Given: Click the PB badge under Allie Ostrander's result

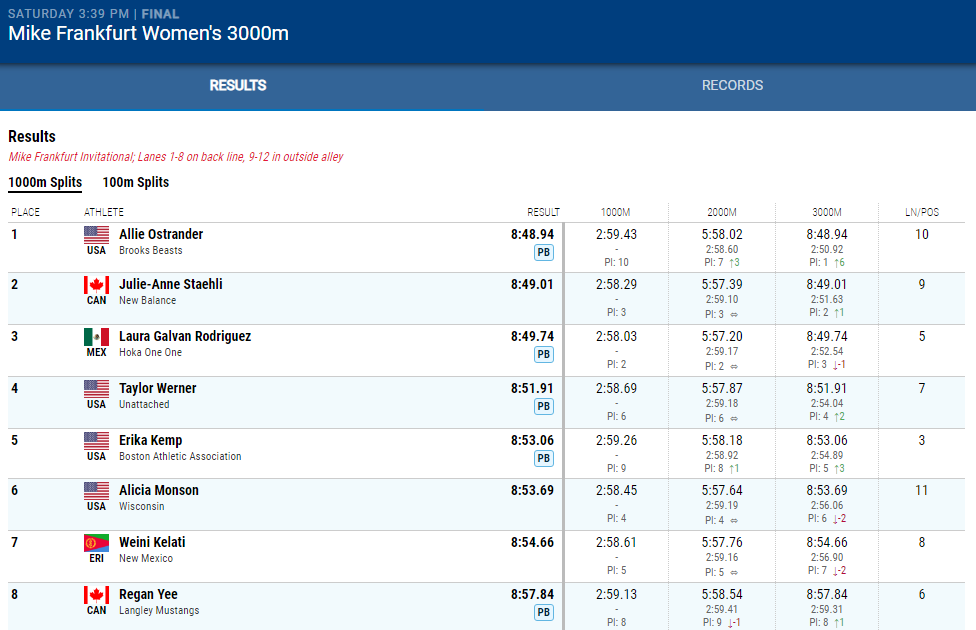Looking at the screenshot, I should click(x=544, y=252).
